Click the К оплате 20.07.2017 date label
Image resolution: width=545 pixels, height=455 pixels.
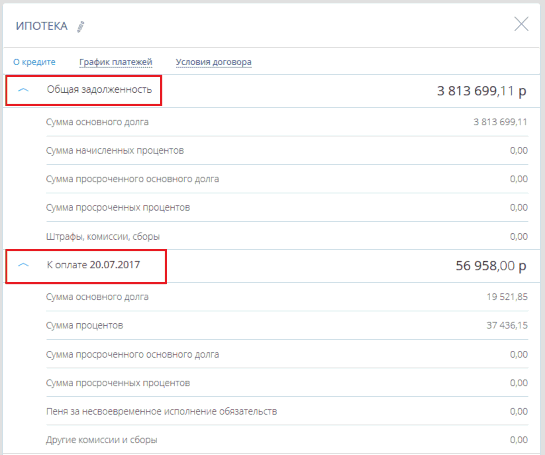point(93,265)
